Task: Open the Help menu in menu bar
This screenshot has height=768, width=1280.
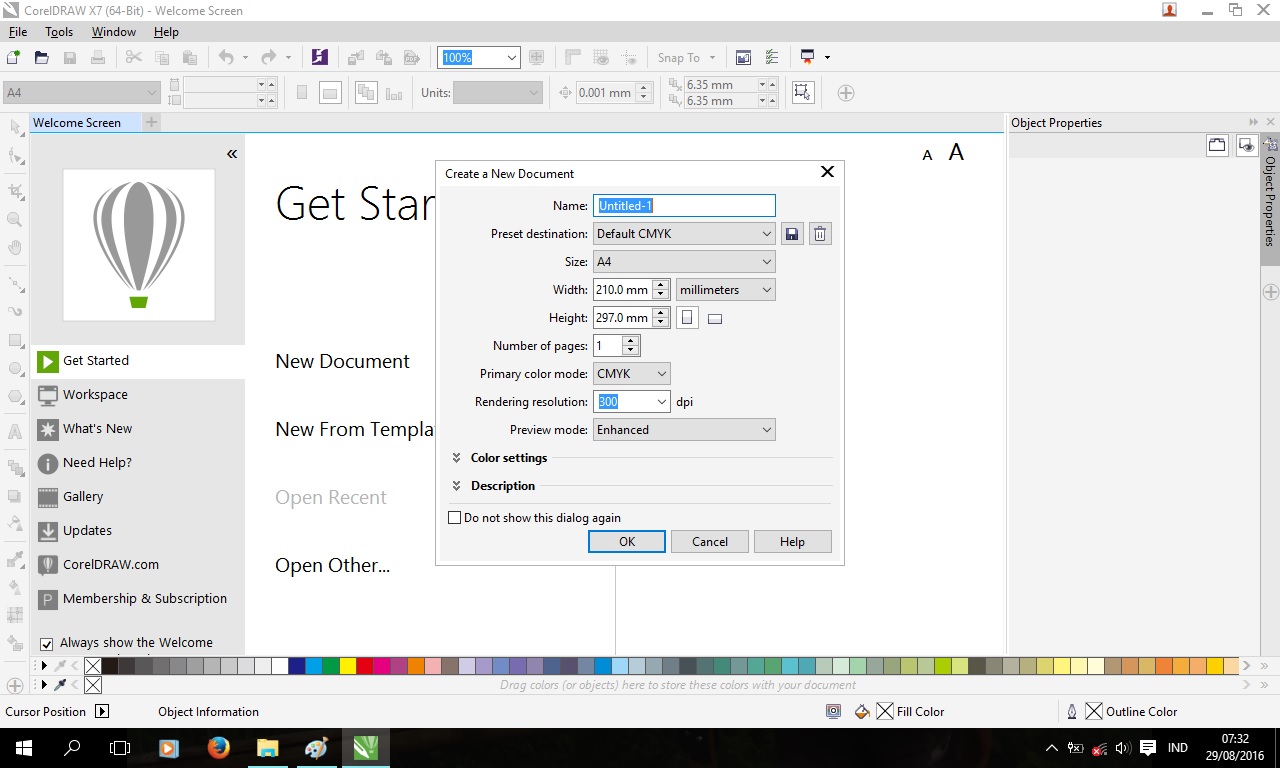Action: pyautogui.click(x=166, y=32)
